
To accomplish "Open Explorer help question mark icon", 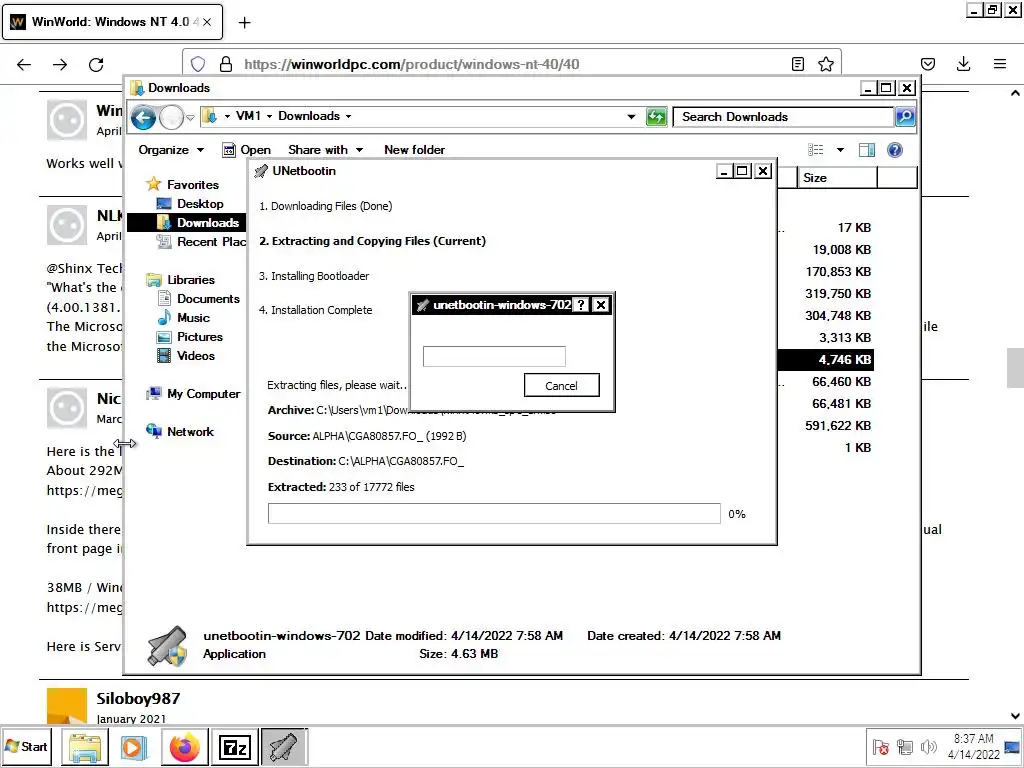I will (x=895, y=150).
